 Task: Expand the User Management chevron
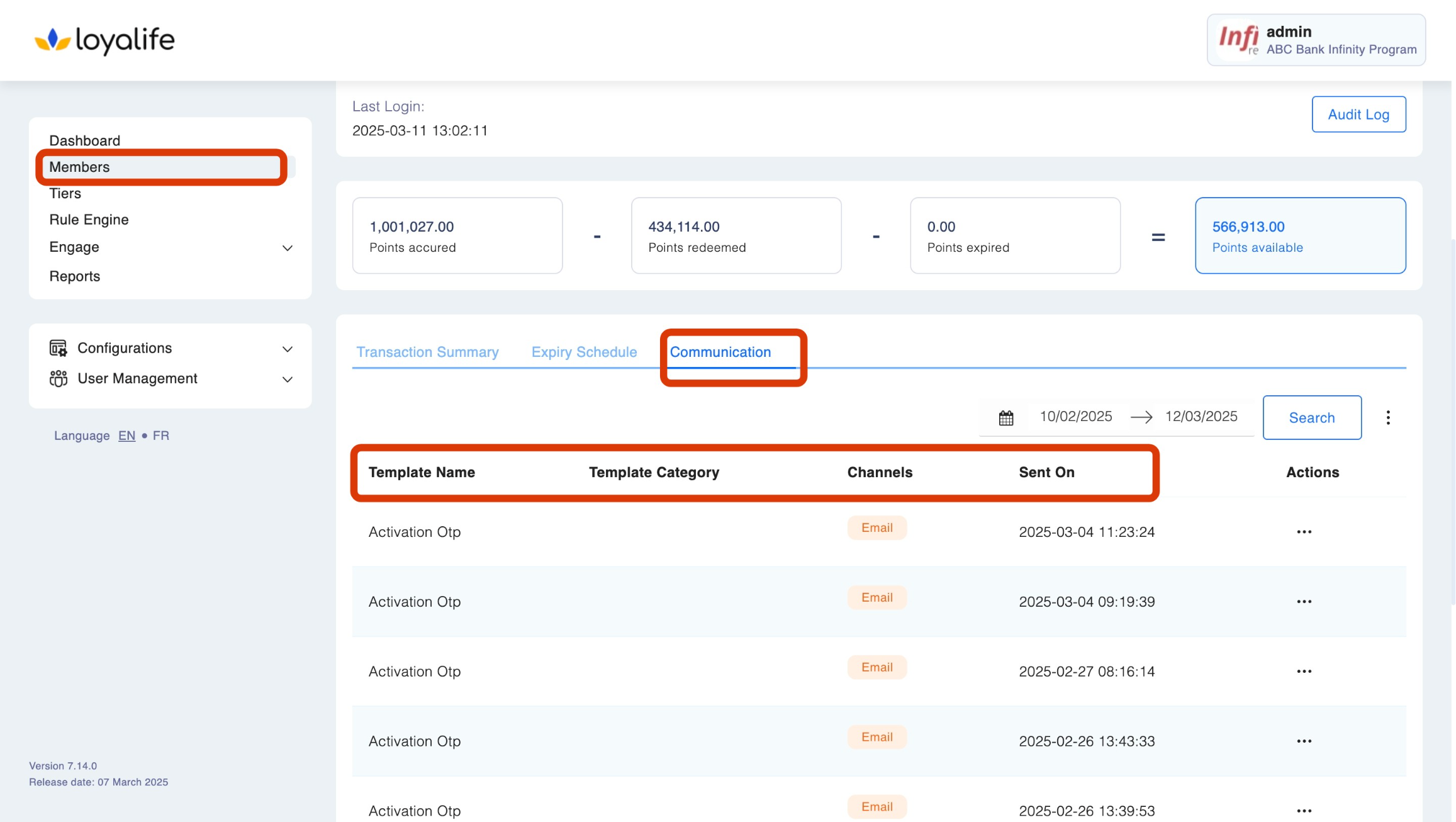287,379
